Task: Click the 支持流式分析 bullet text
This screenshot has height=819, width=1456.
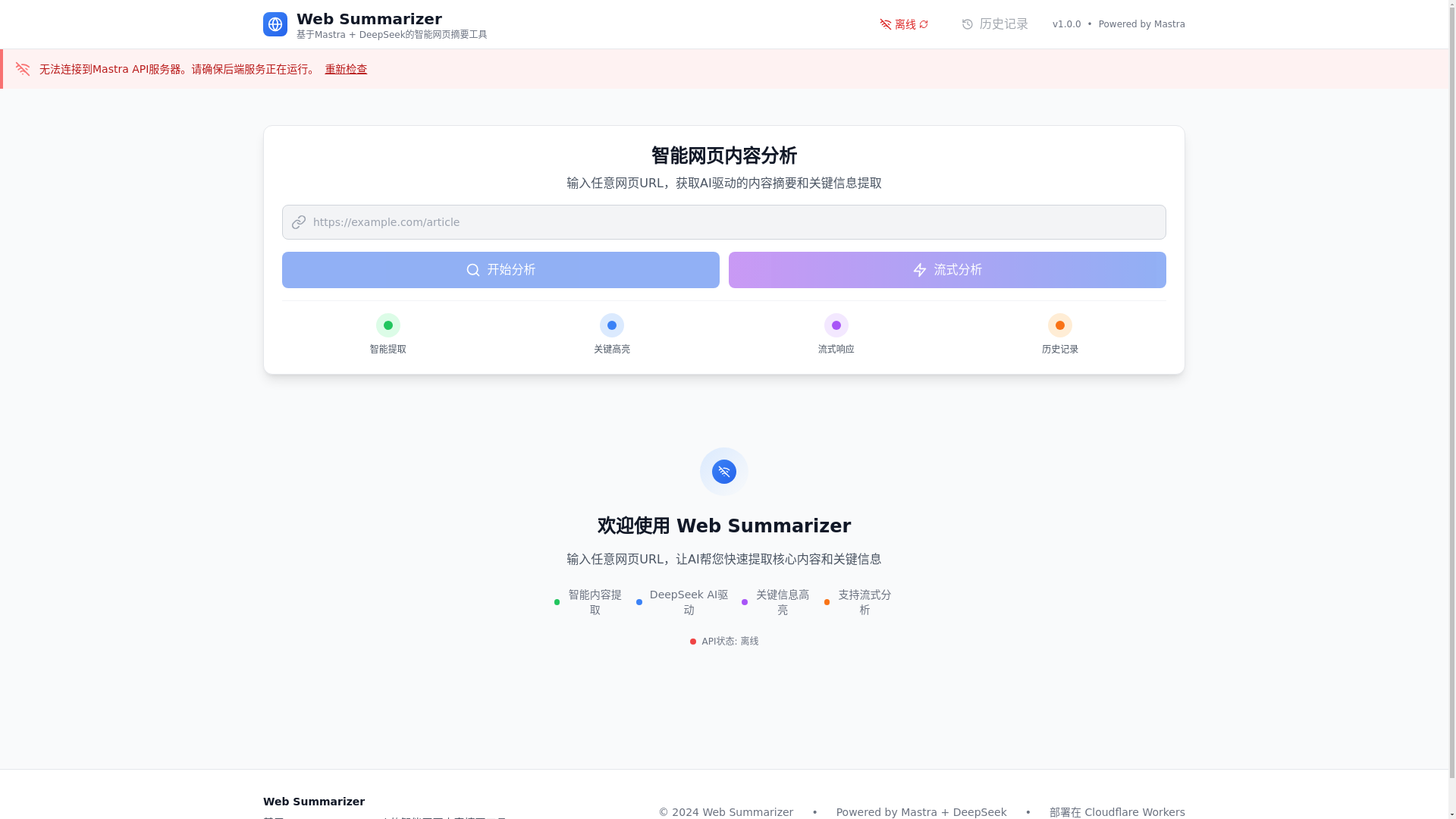Action: [864, 602]
